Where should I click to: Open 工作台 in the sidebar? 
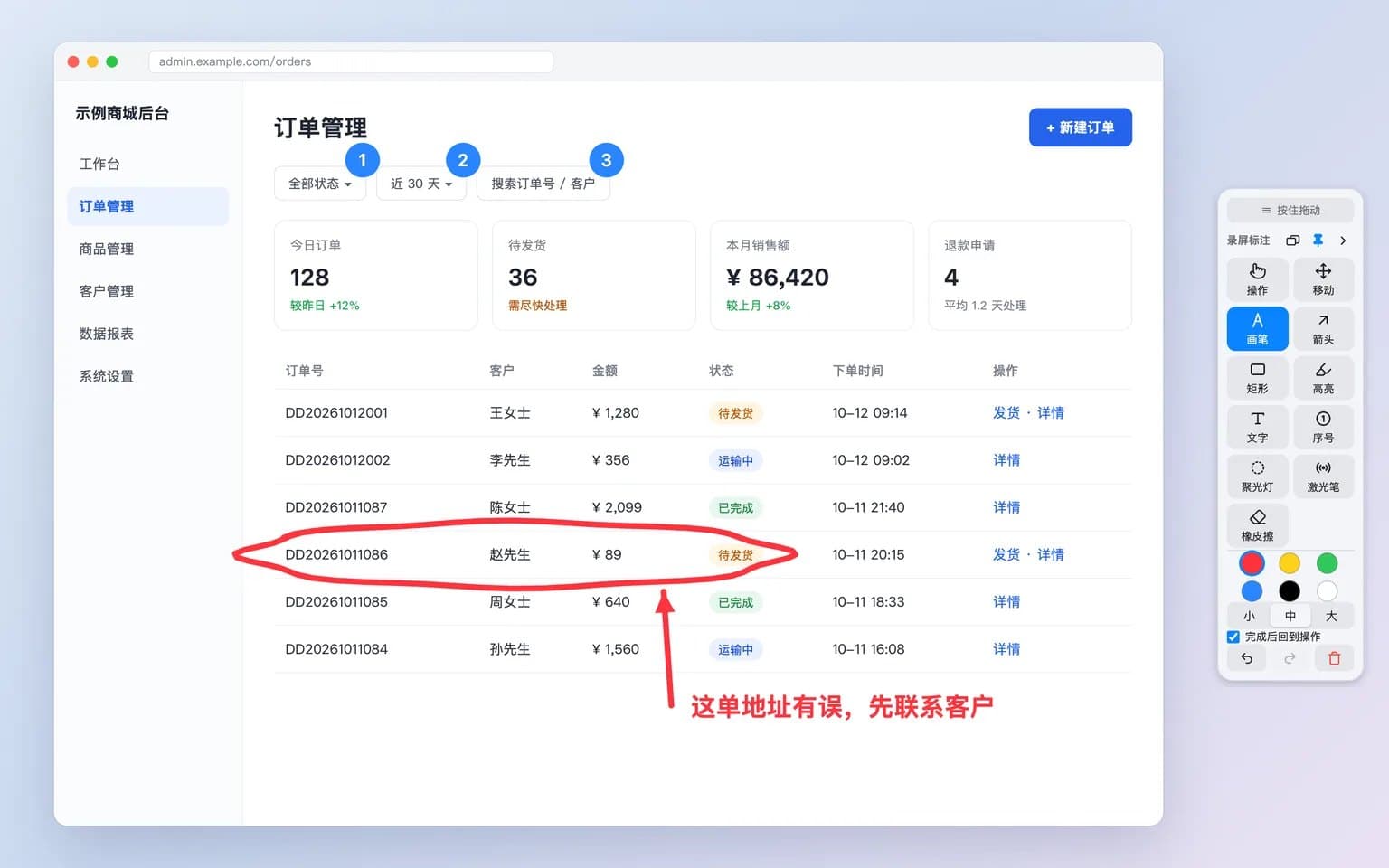point(147,164)
